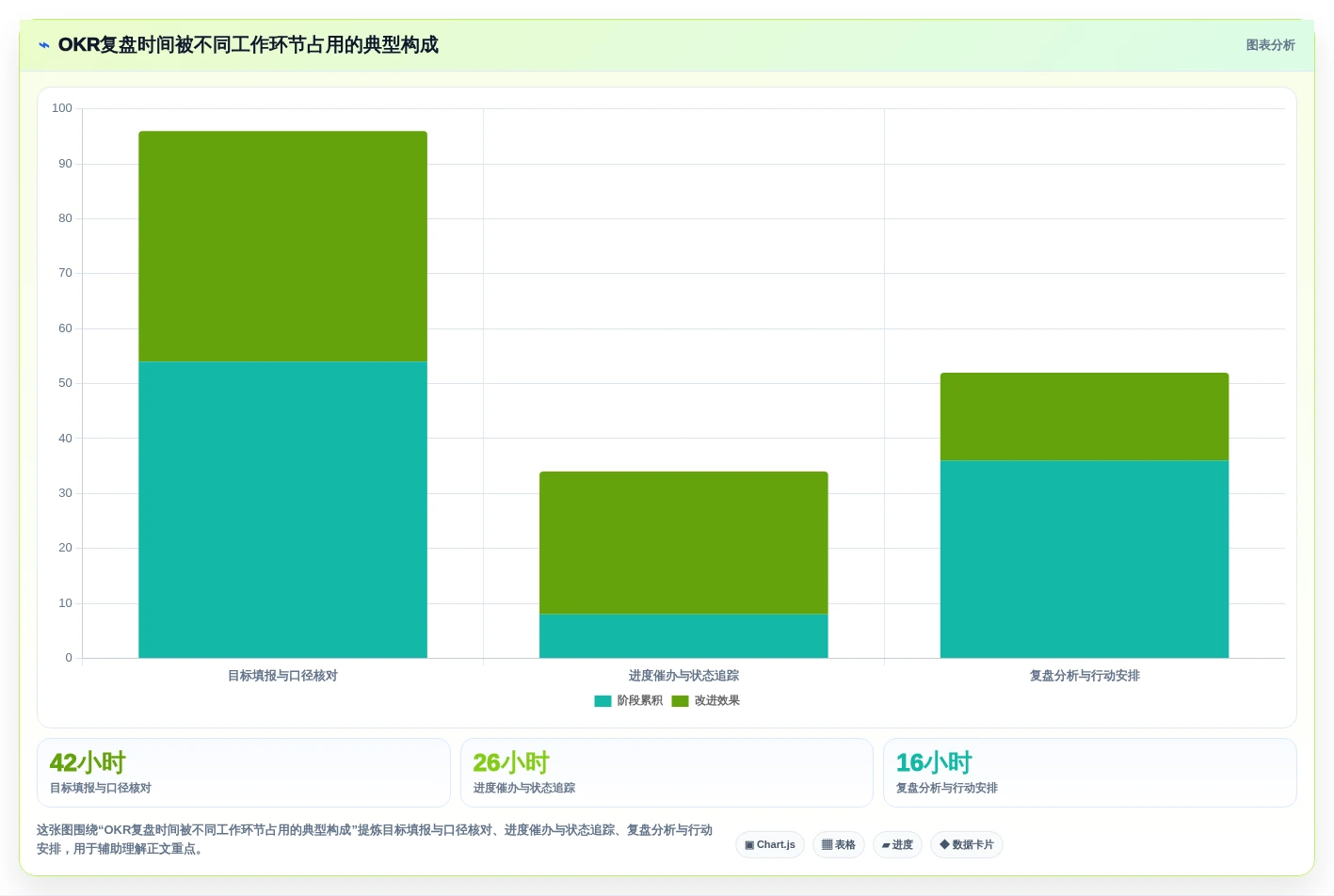Open the 16小时 复盘分析与行动安排 card

point(1090,773)
